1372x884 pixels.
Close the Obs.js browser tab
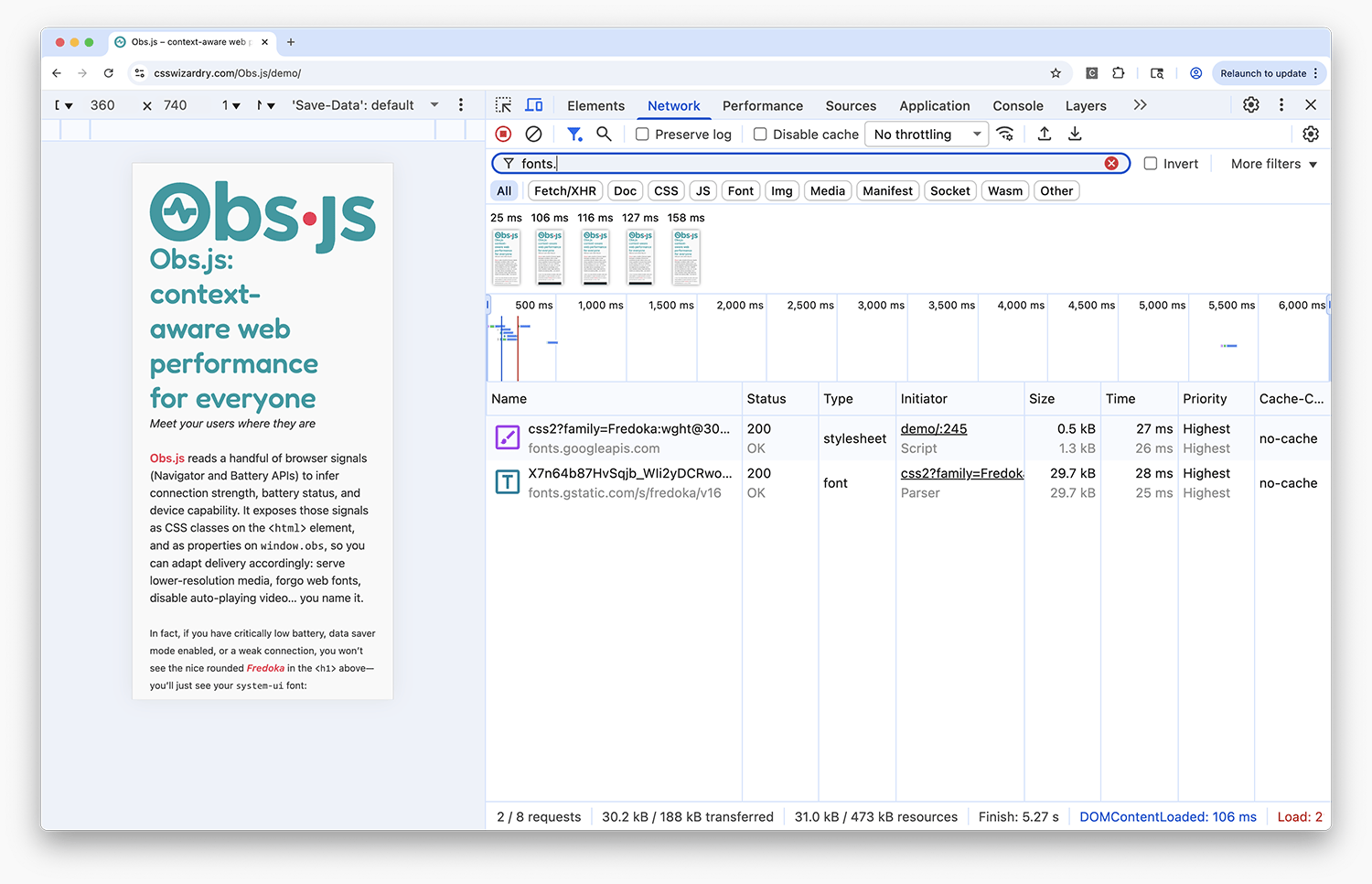click(x=265, y=42)
